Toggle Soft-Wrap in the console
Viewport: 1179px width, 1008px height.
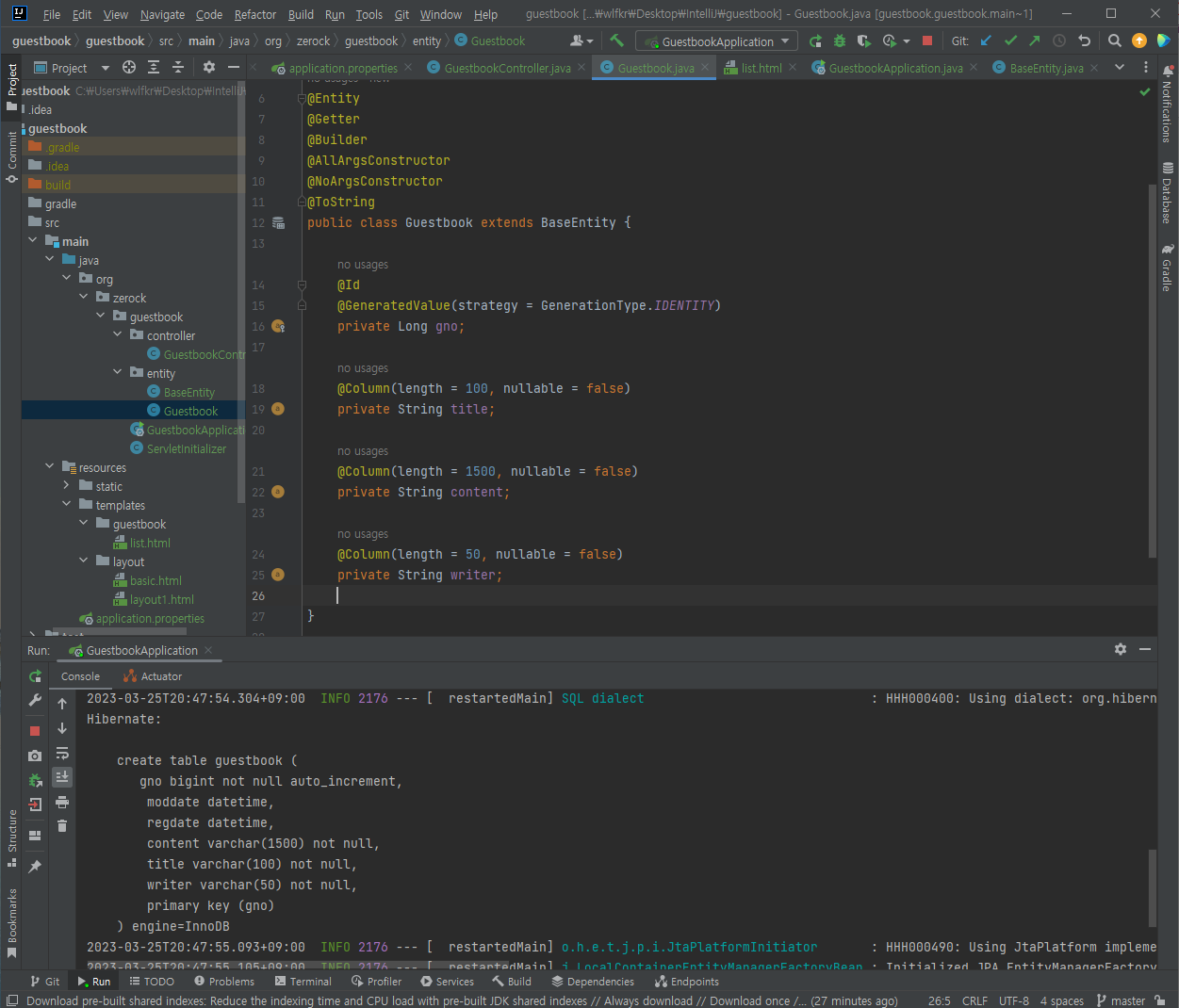[62, 753]
